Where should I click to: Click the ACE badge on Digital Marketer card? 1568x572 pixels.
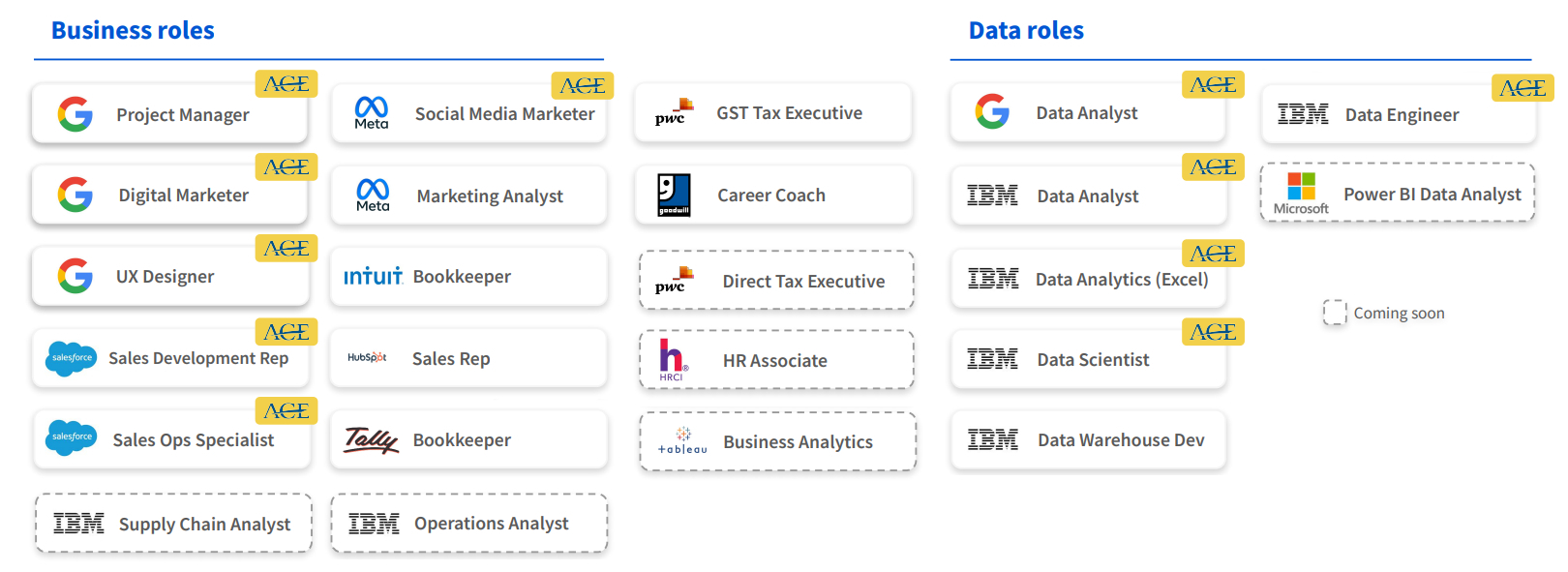point(286,167)
